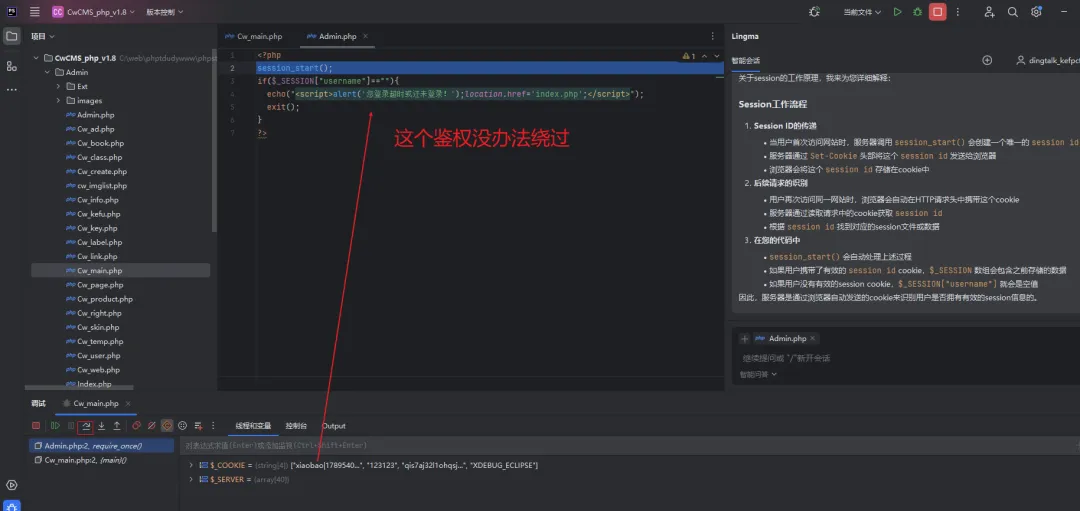Stop the debug session in debug toolbar
Image resolution: width=1080 pixels, height=511 pixels.
coord(36,426)
